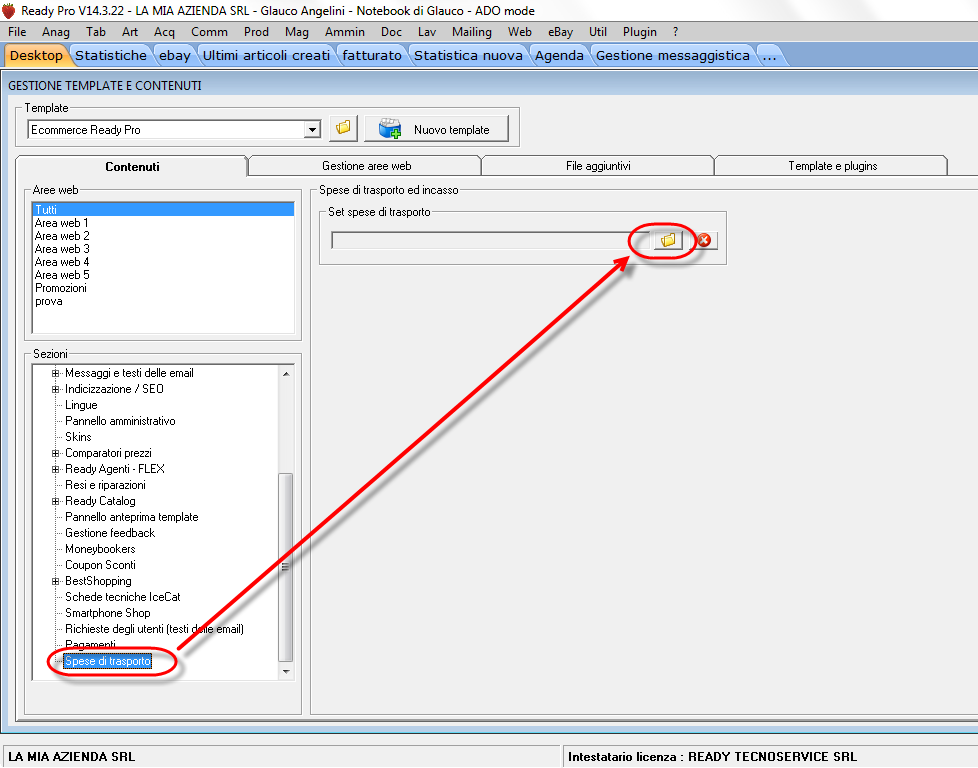Open the Plugin menu
The height and width of the screenshot is (768, 978).
tap(639, 32)
